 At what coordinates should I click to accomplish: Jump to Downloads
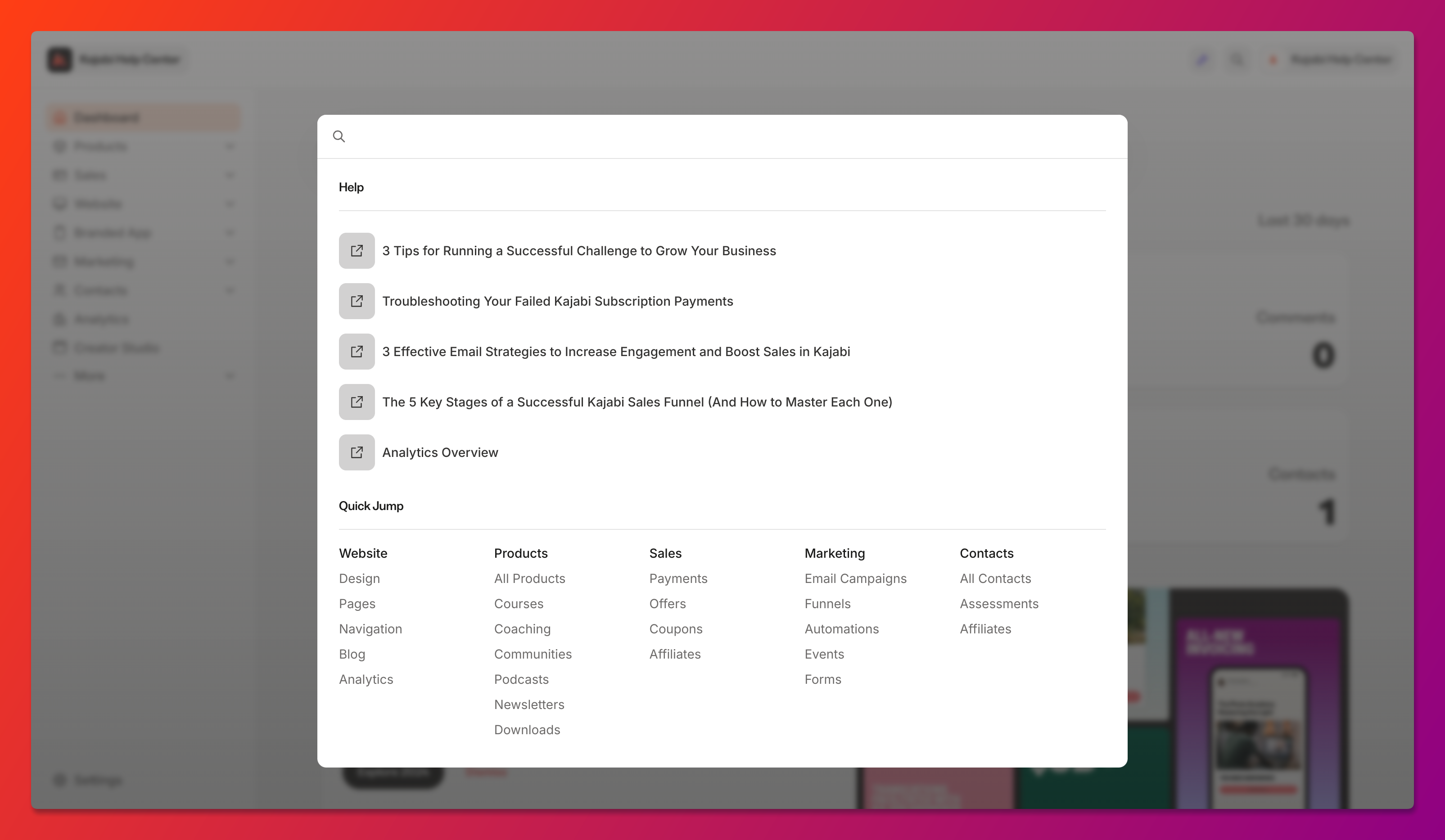tap(528, 730)
